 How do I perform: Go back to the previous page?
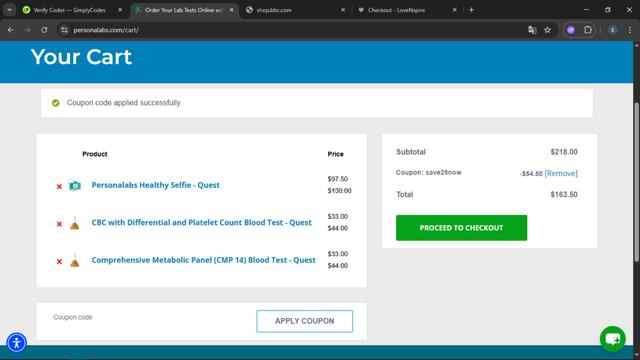coord(11,30)
